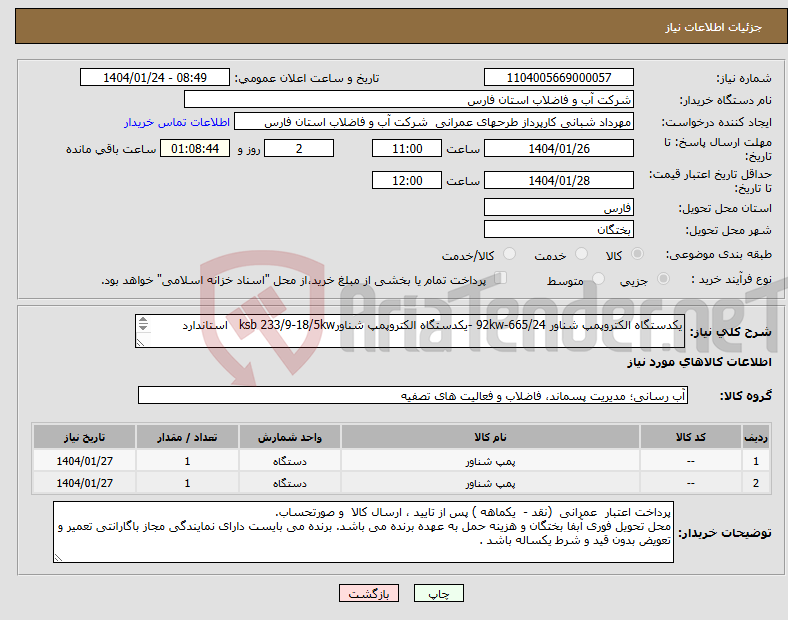
Task: Click the buyer organization name field
Action: pyautogui.click(x=409, y=99)
